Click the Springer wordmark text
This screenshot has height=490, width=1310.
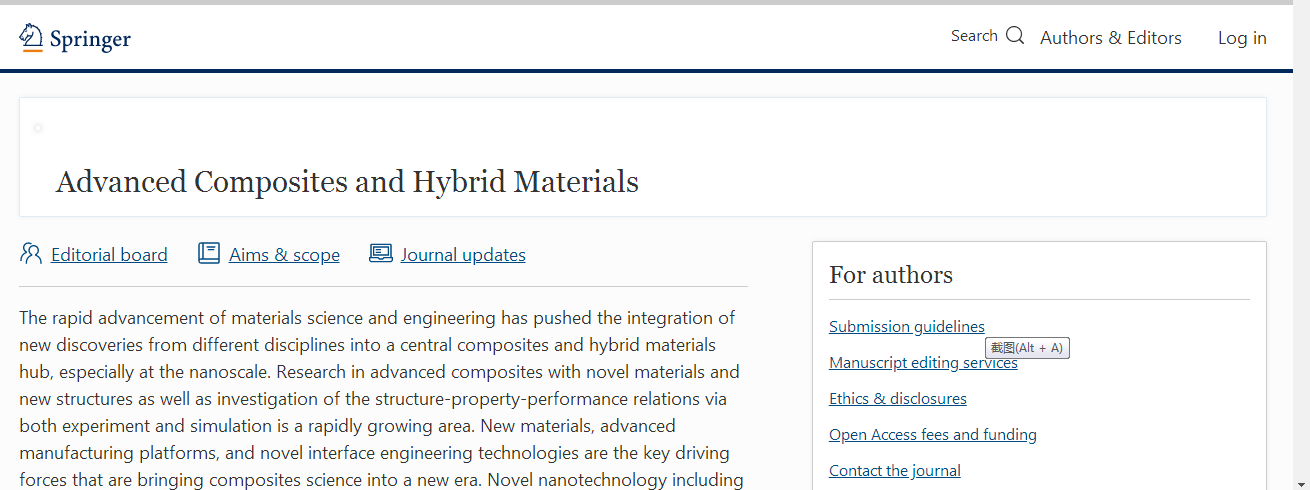(x=90, y=40)
